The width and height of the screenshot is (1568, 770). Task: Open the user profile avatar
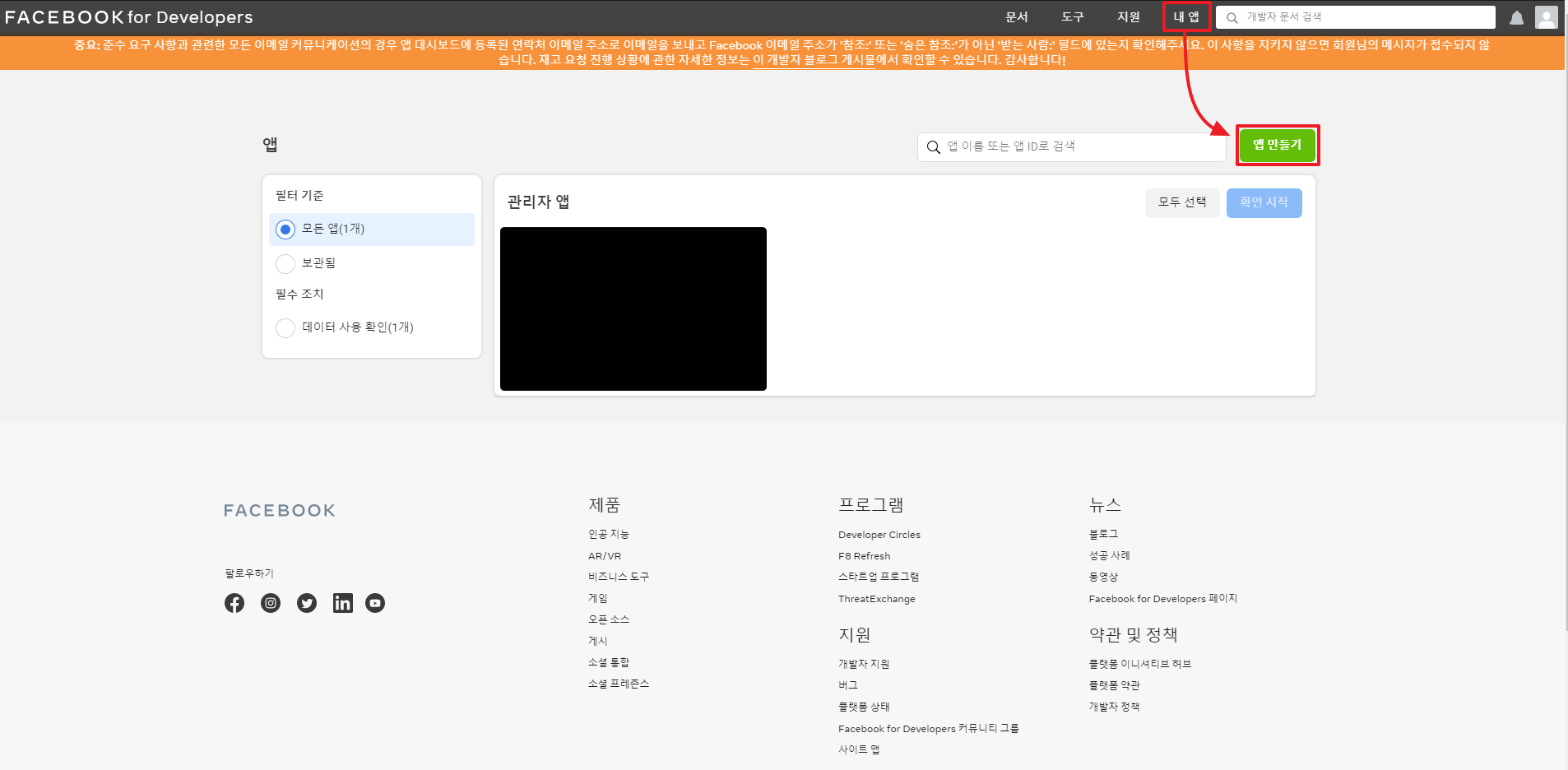coord(1547,17)
